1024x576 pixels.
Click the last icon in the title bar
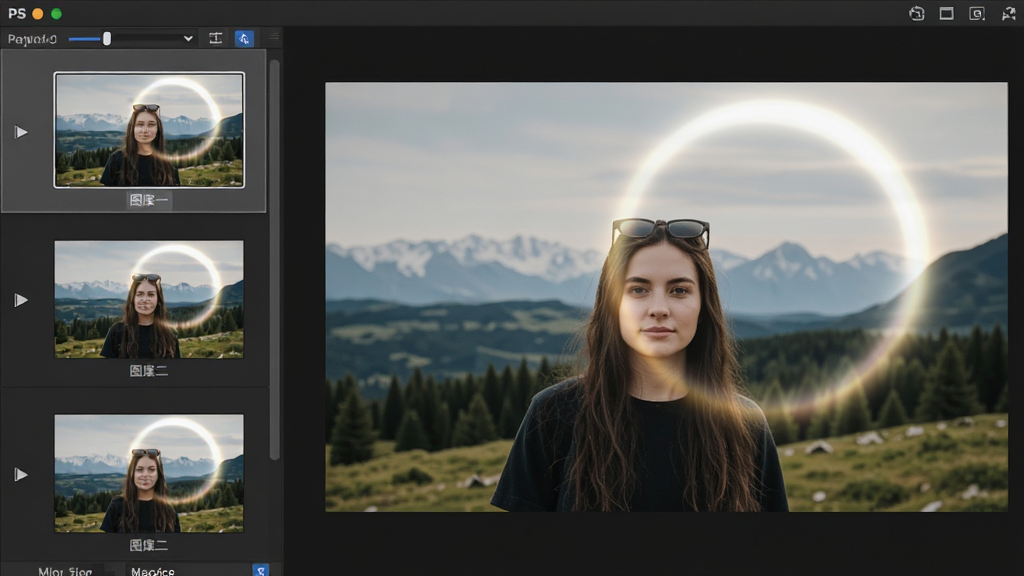(1008, 14)
